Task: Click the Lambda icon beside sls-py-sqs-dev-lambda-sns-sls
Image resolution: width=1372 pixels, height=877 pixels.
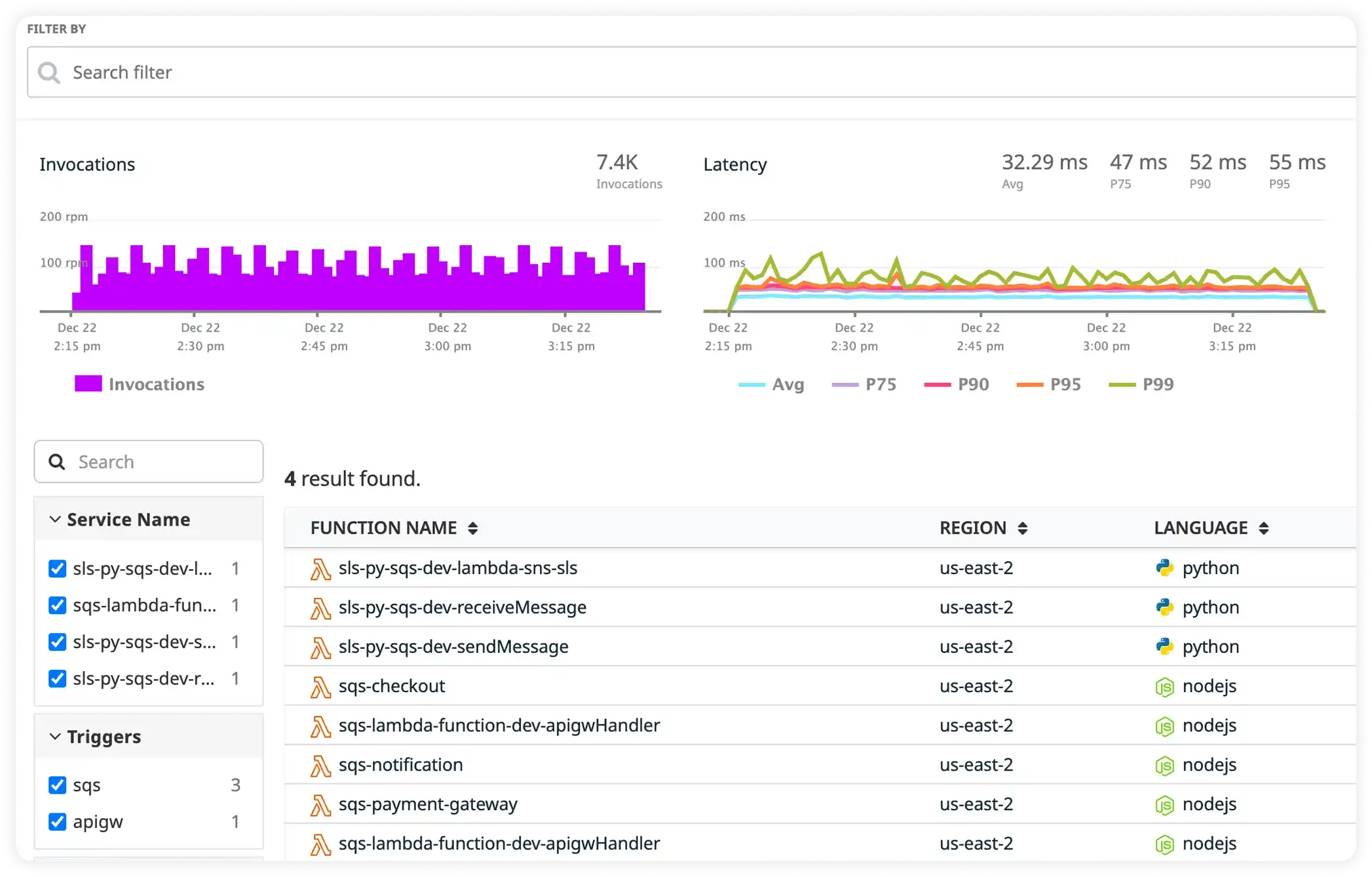Action: point(320,568)
